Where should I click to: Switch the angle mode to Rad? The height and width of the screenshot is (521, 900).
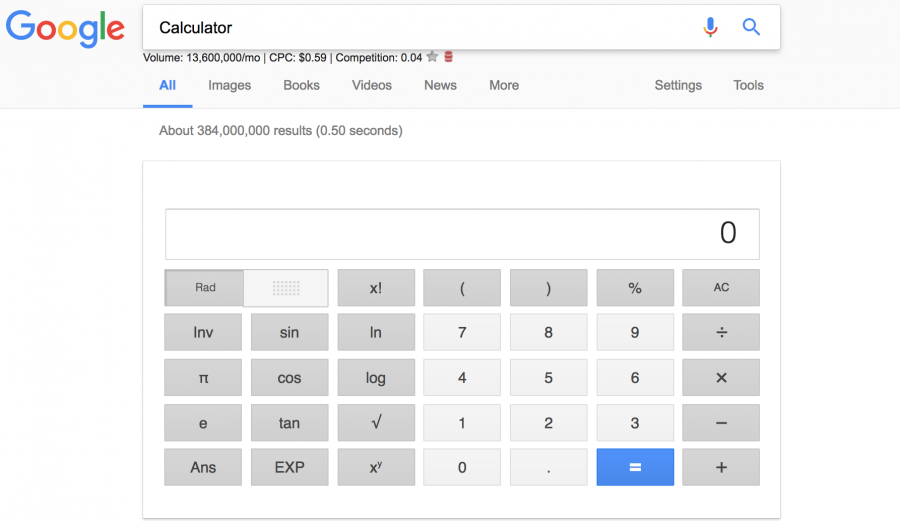(205, 288)
